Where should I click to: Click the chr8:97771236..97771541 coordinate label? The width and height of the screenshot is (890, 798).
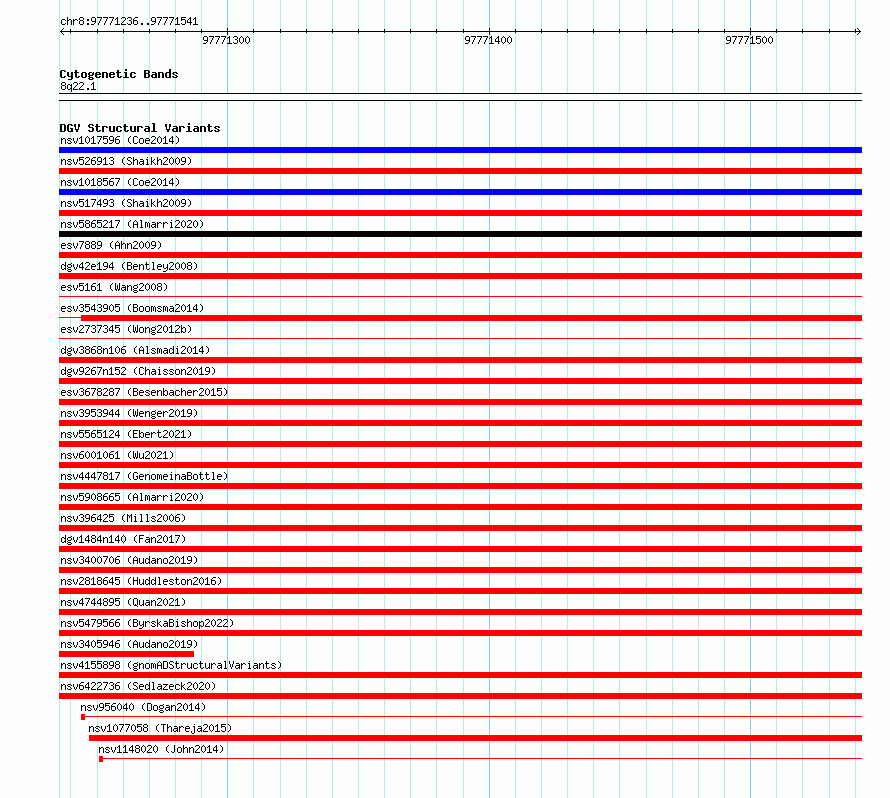(129, 21)
